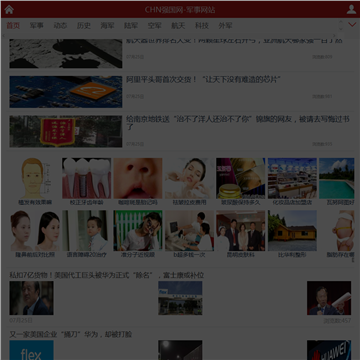This screenshot has width=360, height=360.
Task: Open the 航天器 article headline at top
Action: coord(234,41)
